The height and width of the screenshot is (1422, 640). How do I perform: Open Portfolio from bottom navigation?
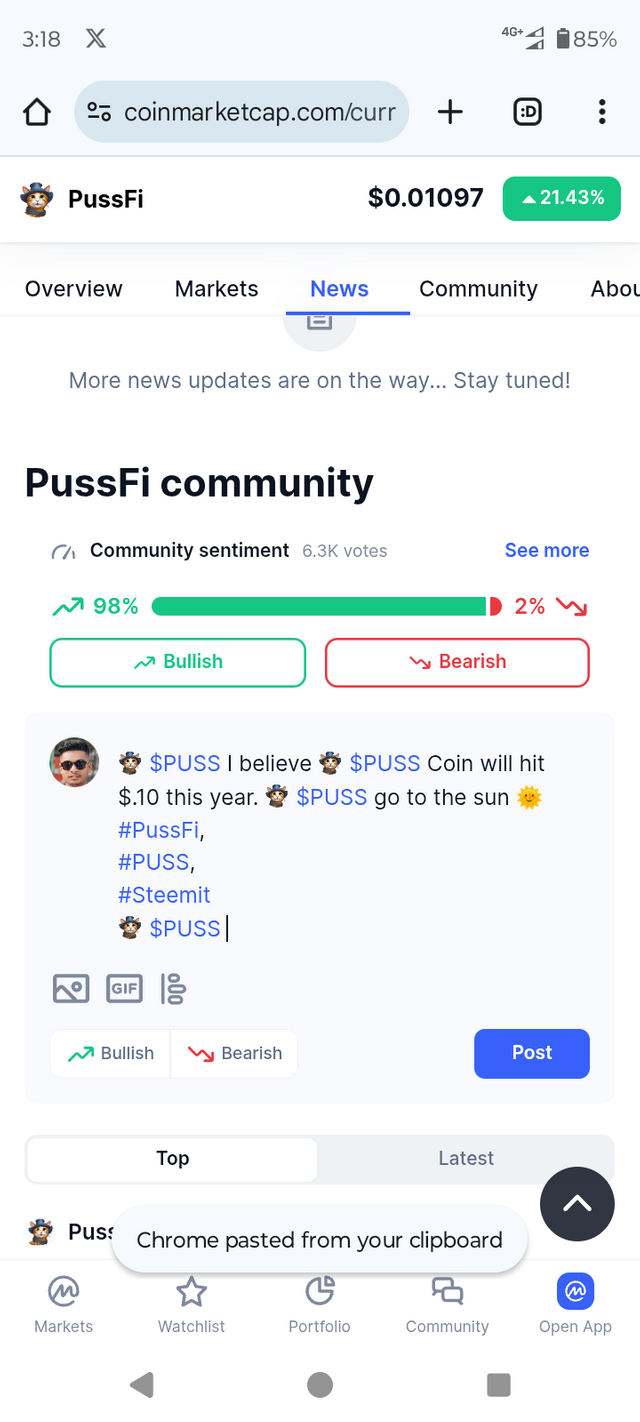[x=319, y=1306]
